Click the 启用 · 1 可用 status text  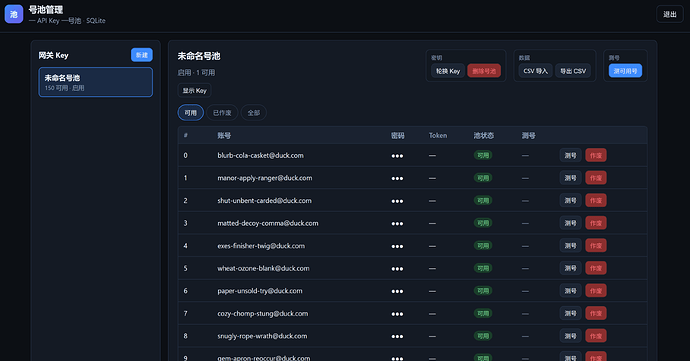click(x=196, y=73)
